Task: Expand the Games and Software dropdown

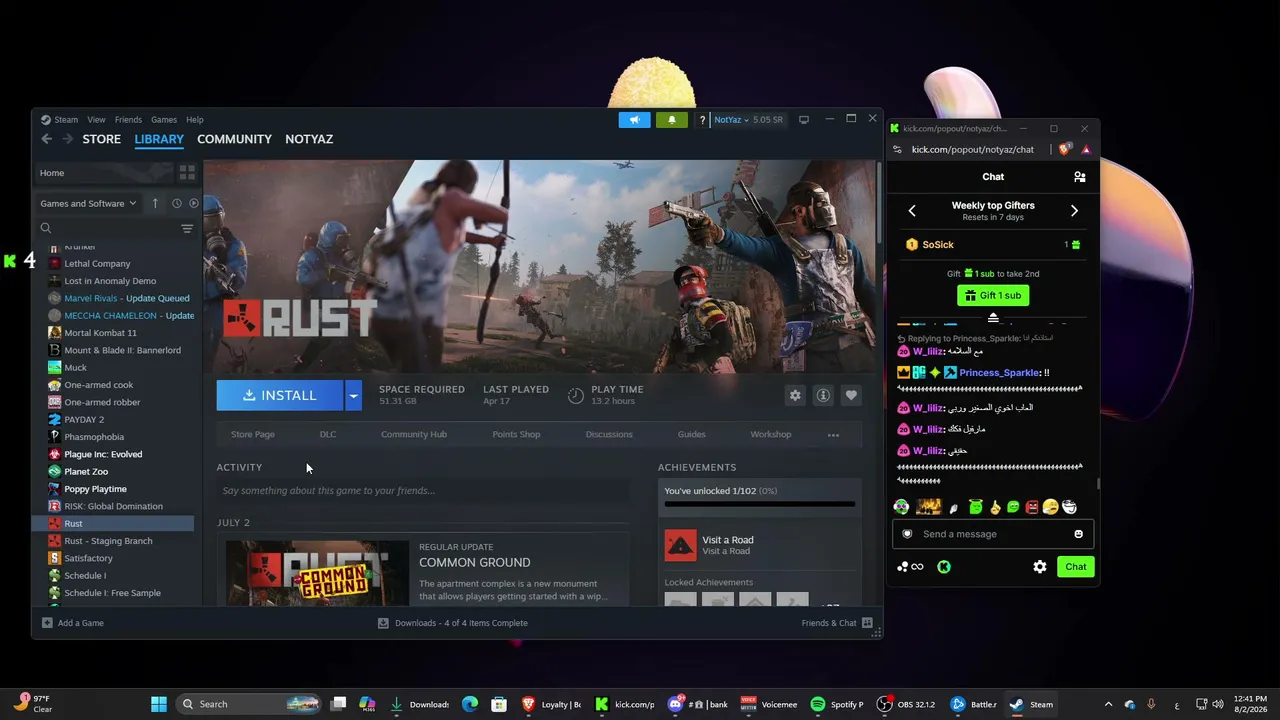Action: (88, 203)
